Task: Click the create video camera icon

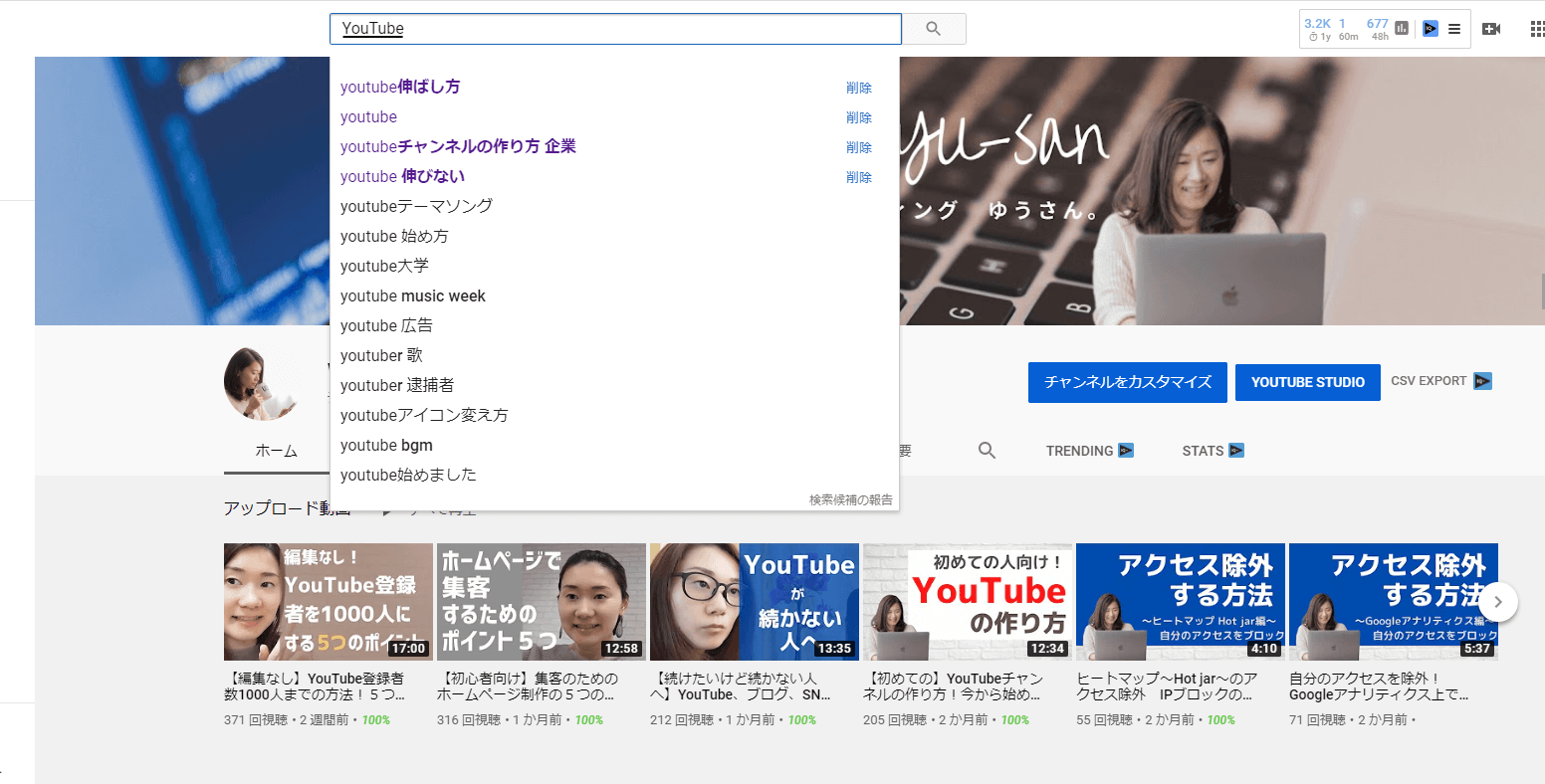Action: pyautogui.click(x=1491, y=29)
